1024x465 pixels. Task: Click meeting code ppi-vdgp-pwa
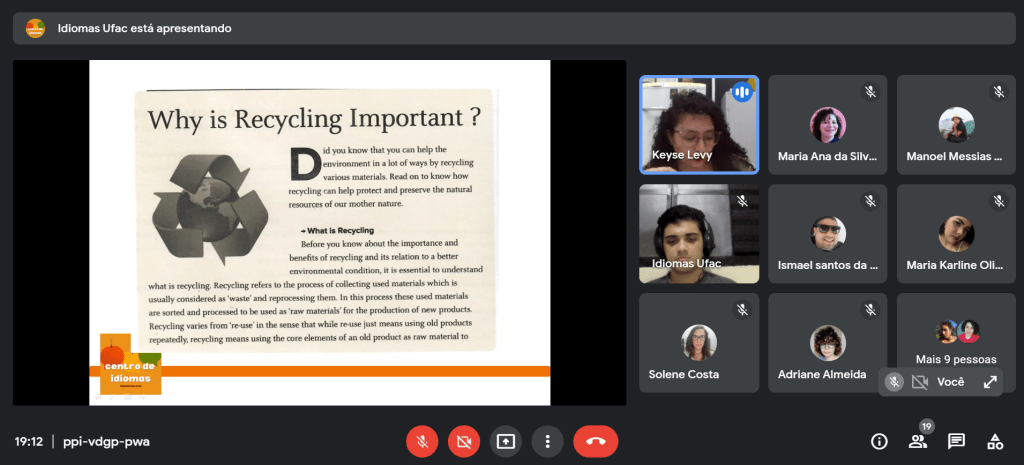[x=104, y=441]
